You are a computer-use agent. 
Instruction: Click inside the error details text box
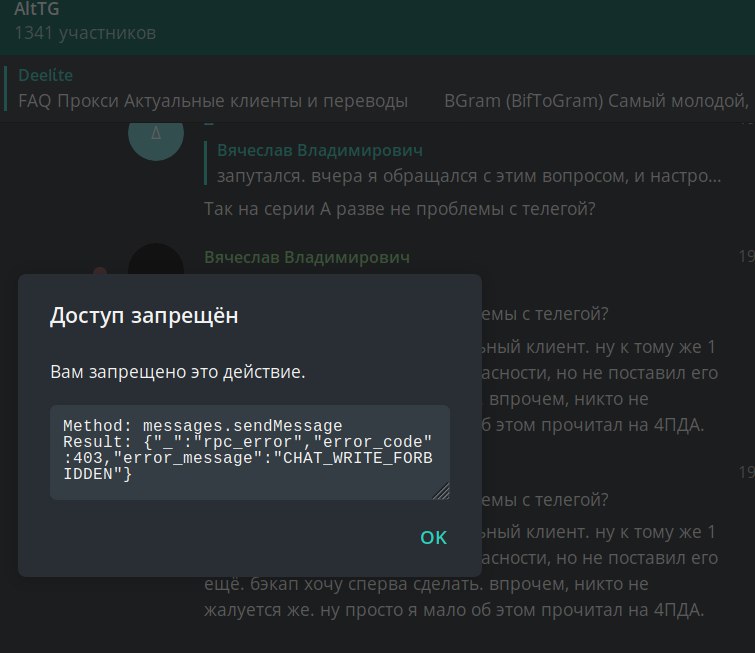[x=250, y=452]
